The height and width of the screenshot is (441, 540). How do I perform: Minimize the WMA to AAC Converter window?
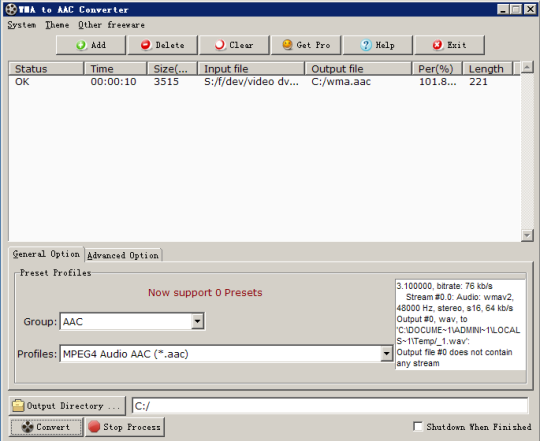pyautogui.click(x=503, y=9)
